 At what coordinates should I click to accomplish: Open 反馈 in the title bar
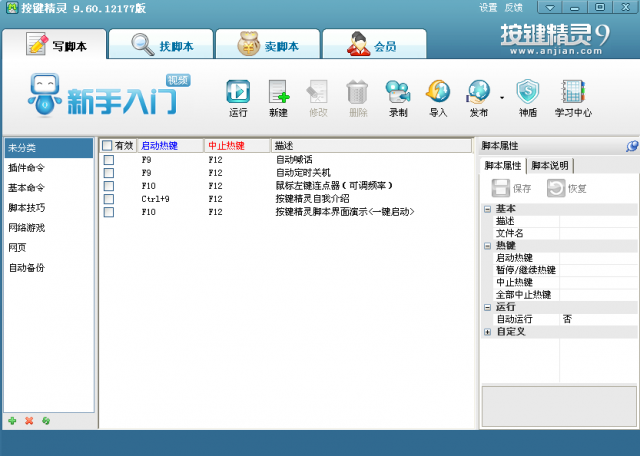coord(513,8)
